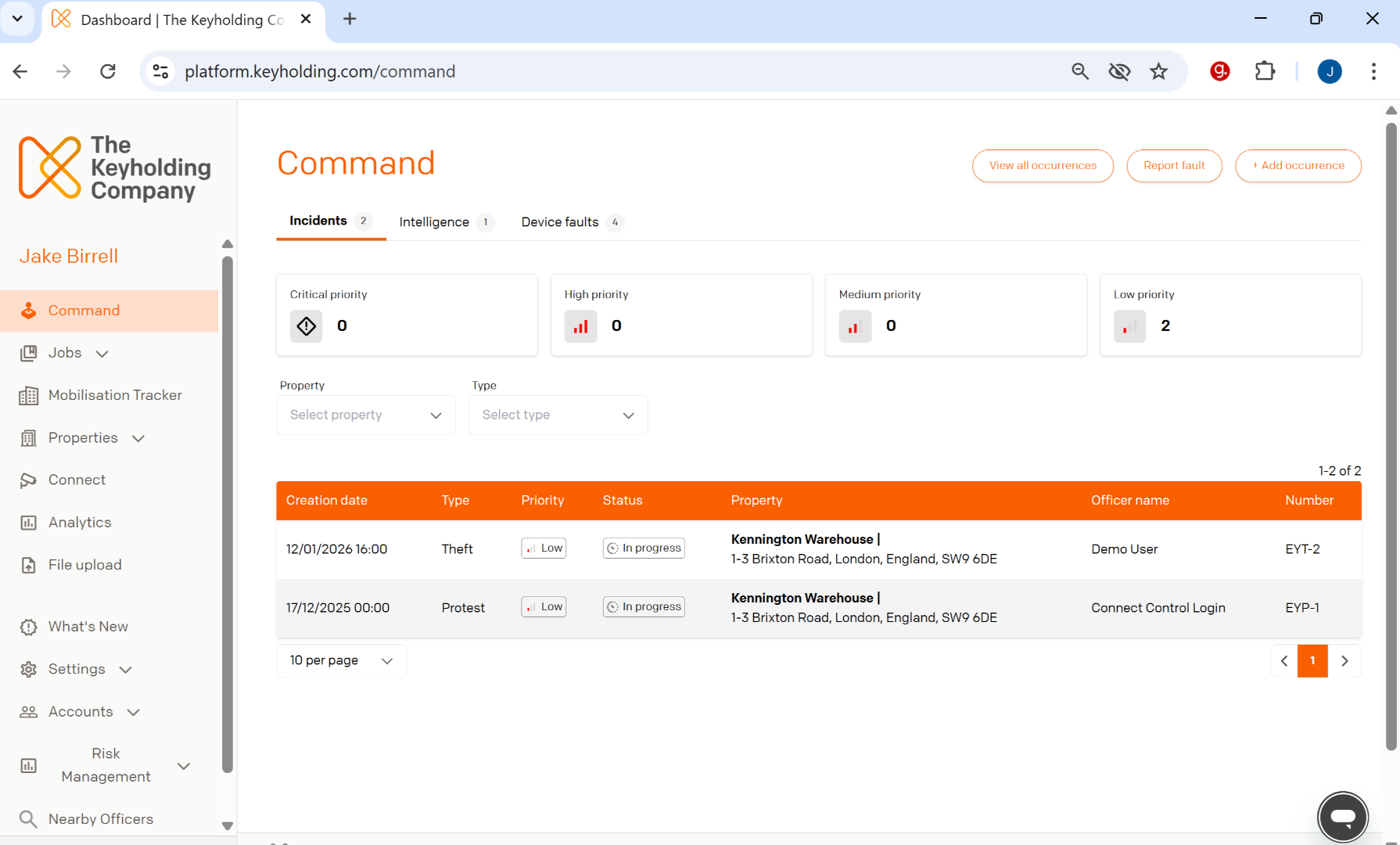Screen dimensions: 1400x845
Task: Click the Report fault button
Action: pyautogui.click(x=1174, y=166)
